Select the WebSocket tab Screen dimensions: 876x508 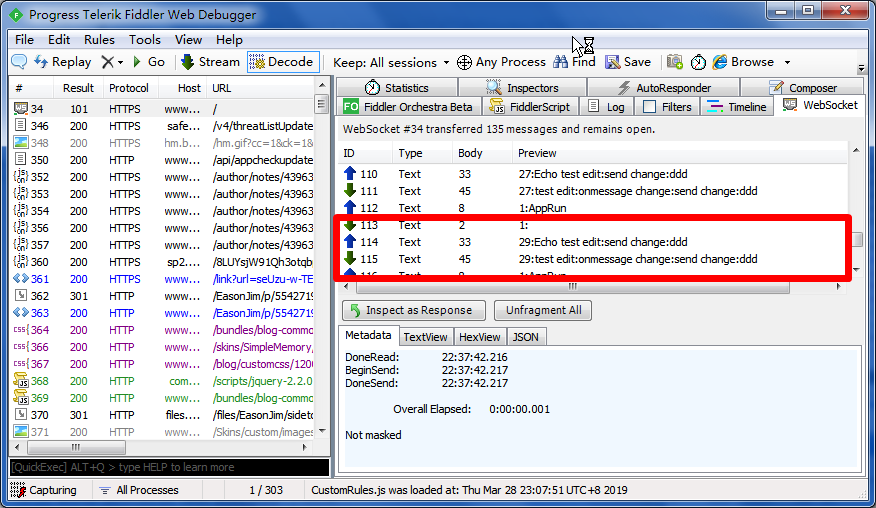(820, 105)
